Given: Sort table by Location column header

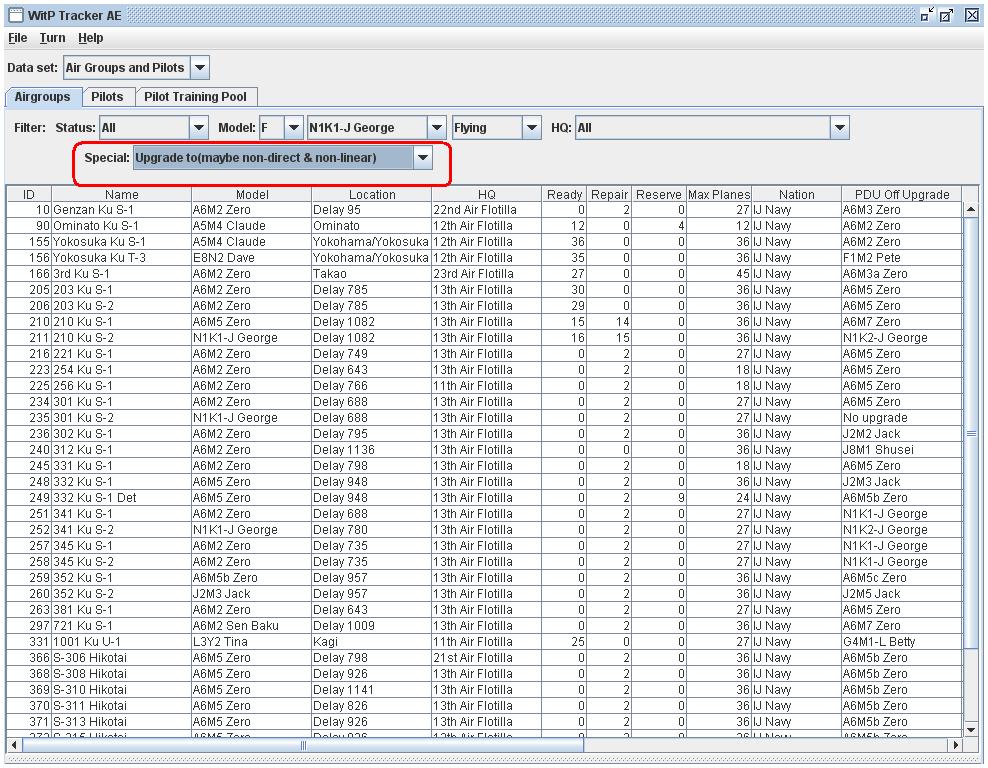Looking at the screenshot, I should pyautogui.click(x=372, y=194).
